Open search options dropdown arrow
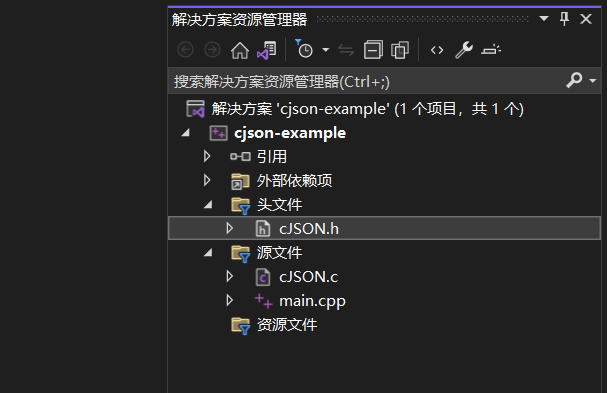 point(592,81)
